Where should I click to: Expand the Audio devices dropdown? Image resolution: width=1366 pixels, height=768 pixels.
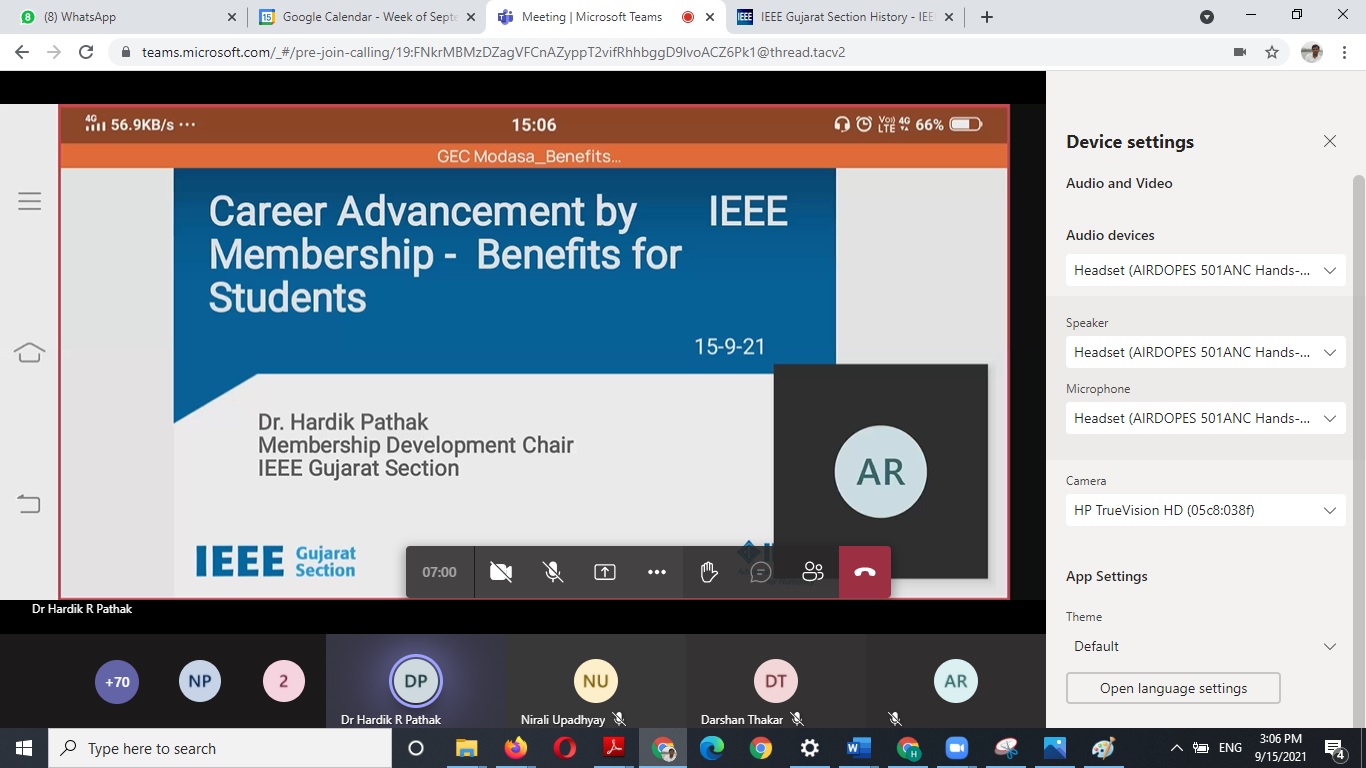point(1205,270)
